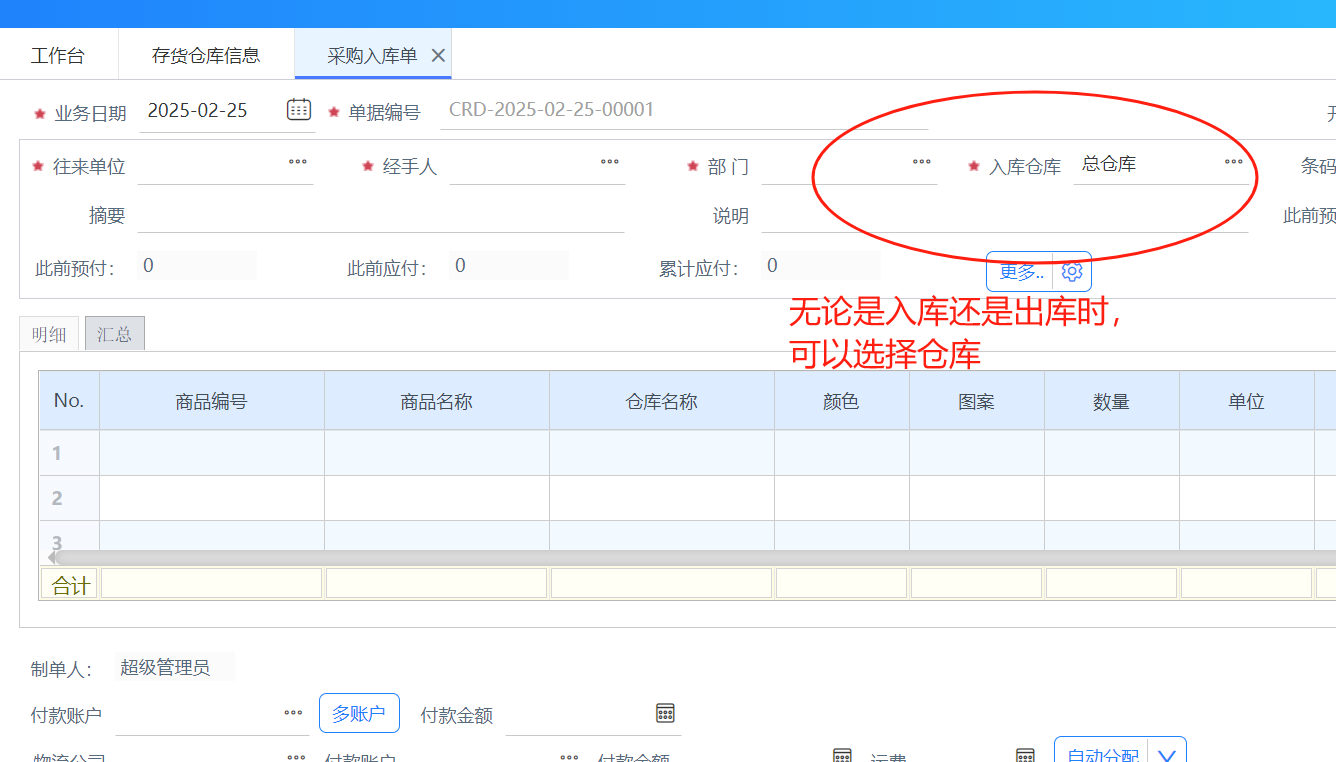Select the 汇总 tab
The height and width of the screenshot is (762, 1336).
coord(115,334)
